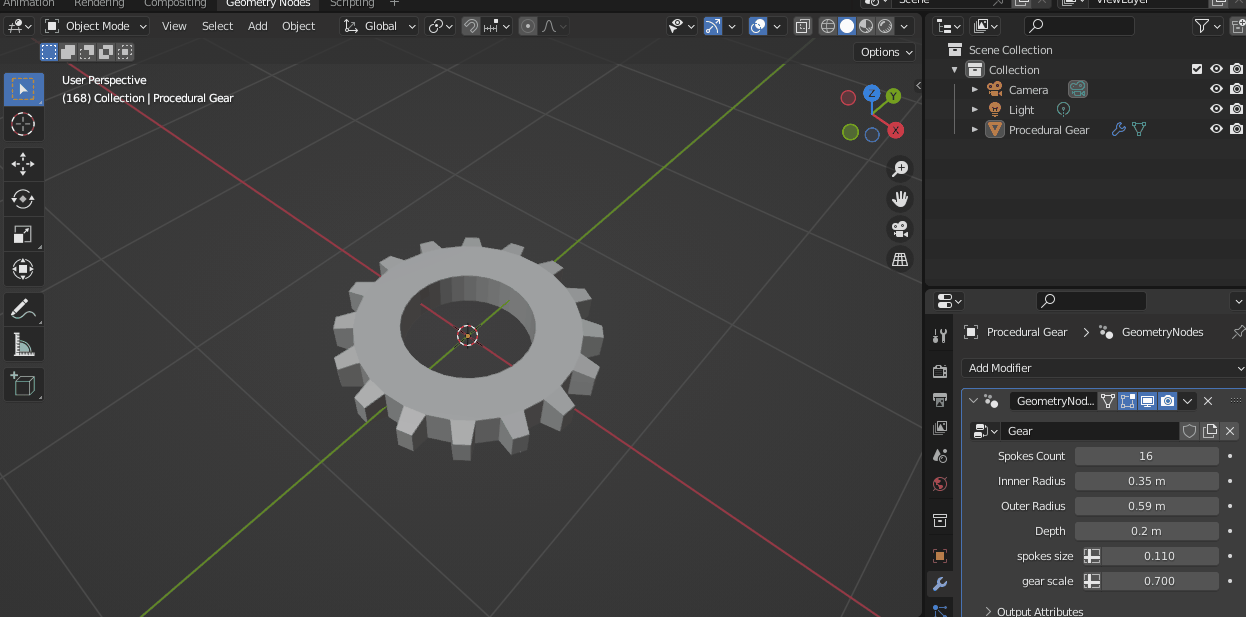Switch to Wireframe viewport shading
Screen dimensions: 1246x617
[828, 26]
